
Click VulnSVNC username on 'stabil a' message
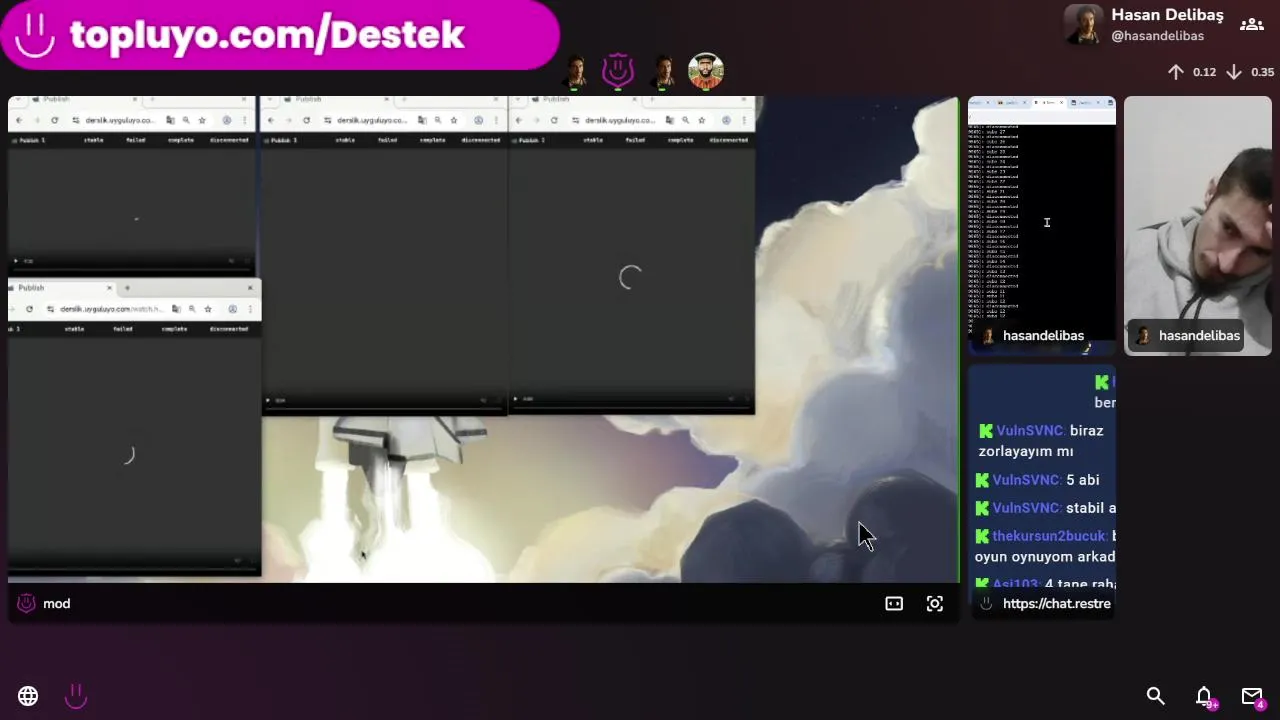tap(1026, 508)
